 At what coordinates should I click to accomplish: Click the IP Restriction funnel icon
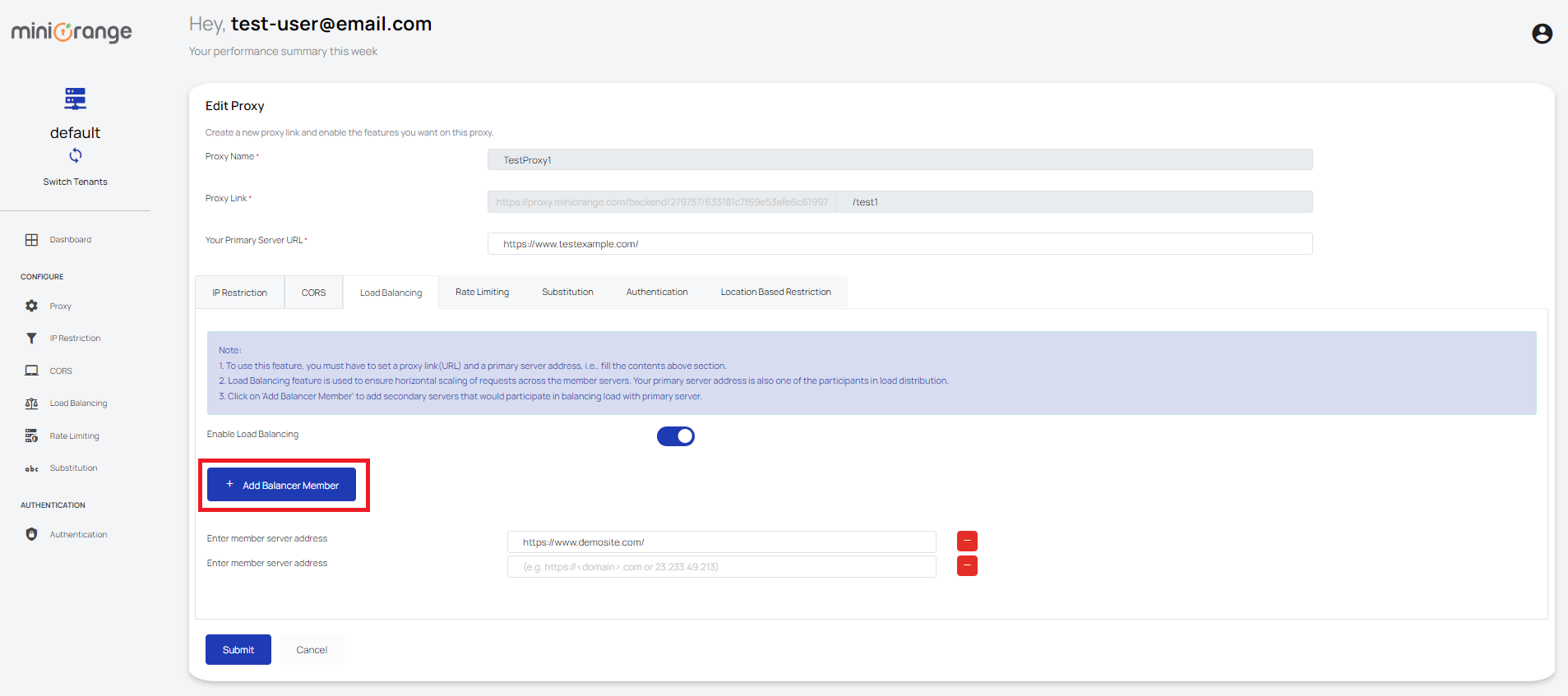tap(31, 338)
